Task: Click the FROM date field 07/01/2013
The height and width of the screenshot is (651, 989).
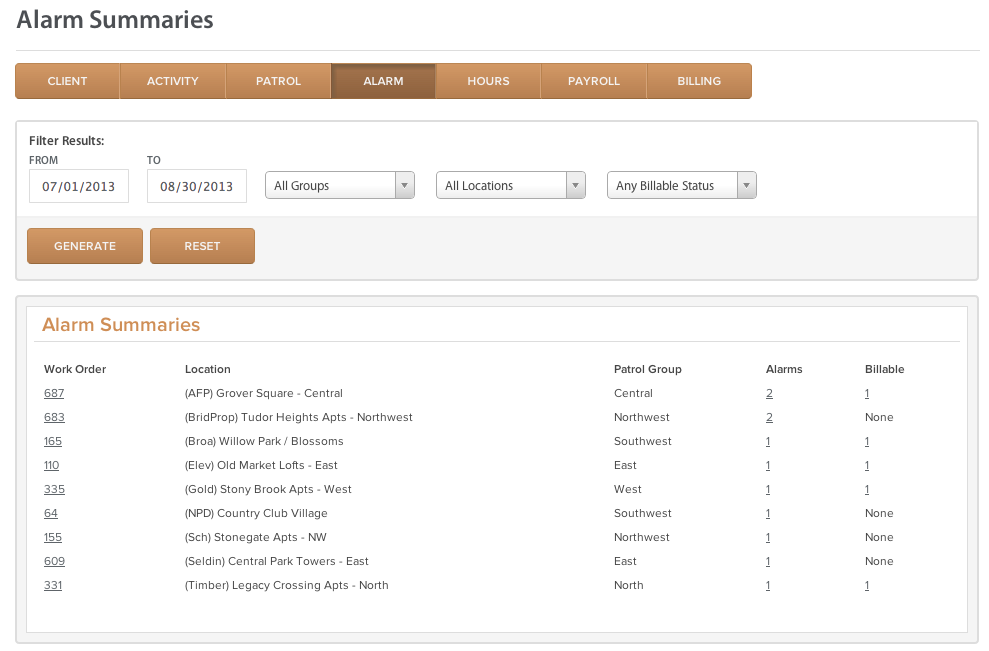Action: (x=79, y=186)
